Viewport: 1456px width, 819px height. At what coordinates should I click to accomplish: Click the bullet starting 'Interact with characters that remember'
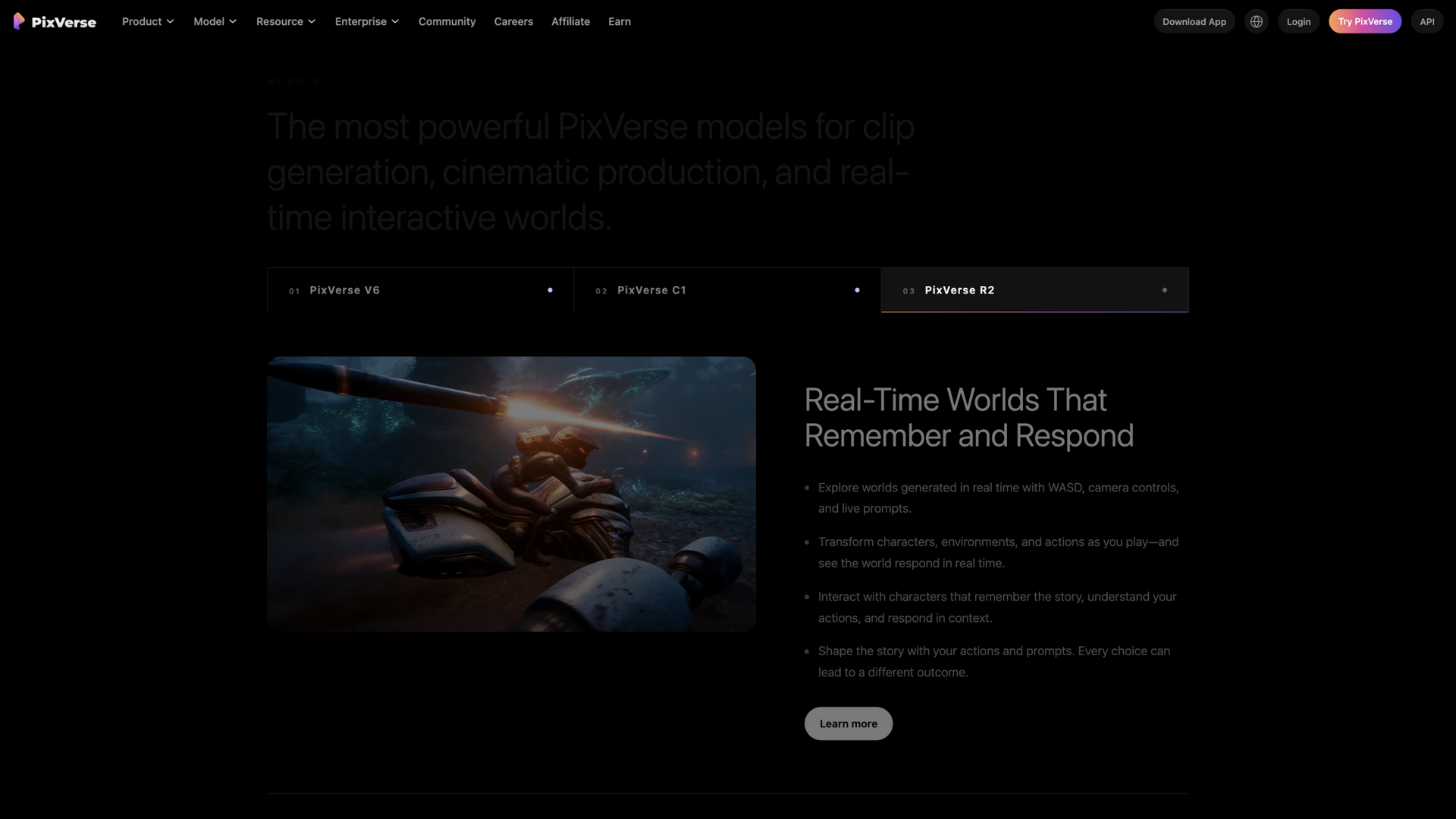pyautogui.click(x=997, y=607)
